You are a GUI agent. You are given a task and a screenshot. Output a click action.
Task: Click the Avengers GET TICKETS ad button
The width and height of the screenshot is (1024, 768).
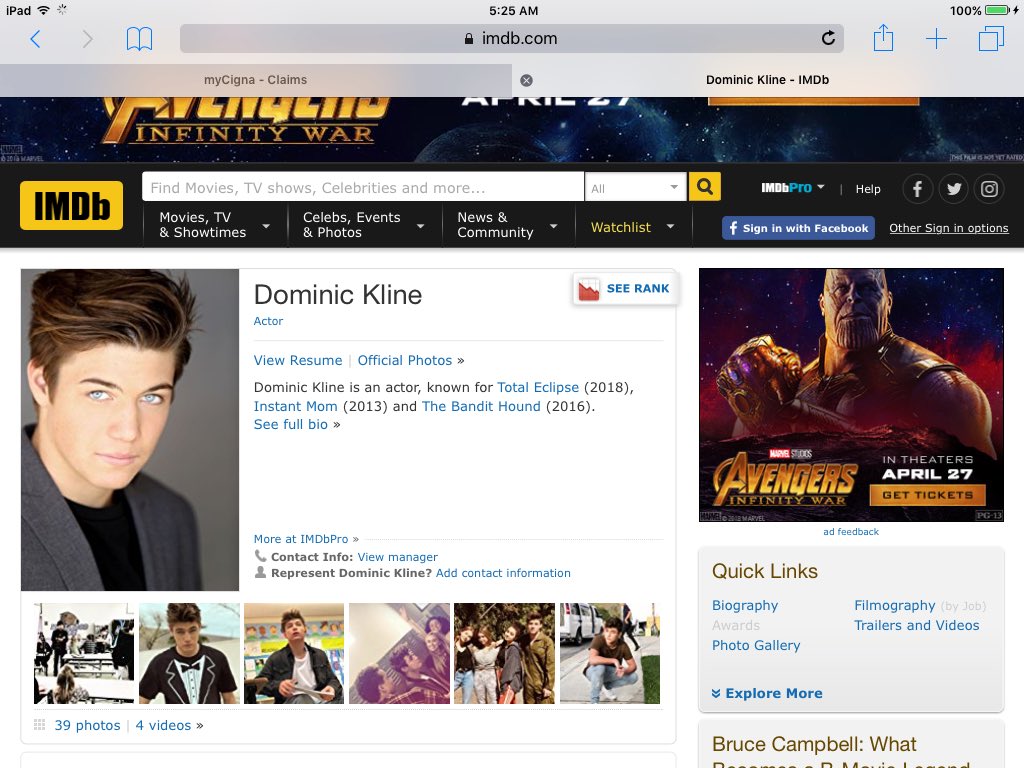[927, 495]
